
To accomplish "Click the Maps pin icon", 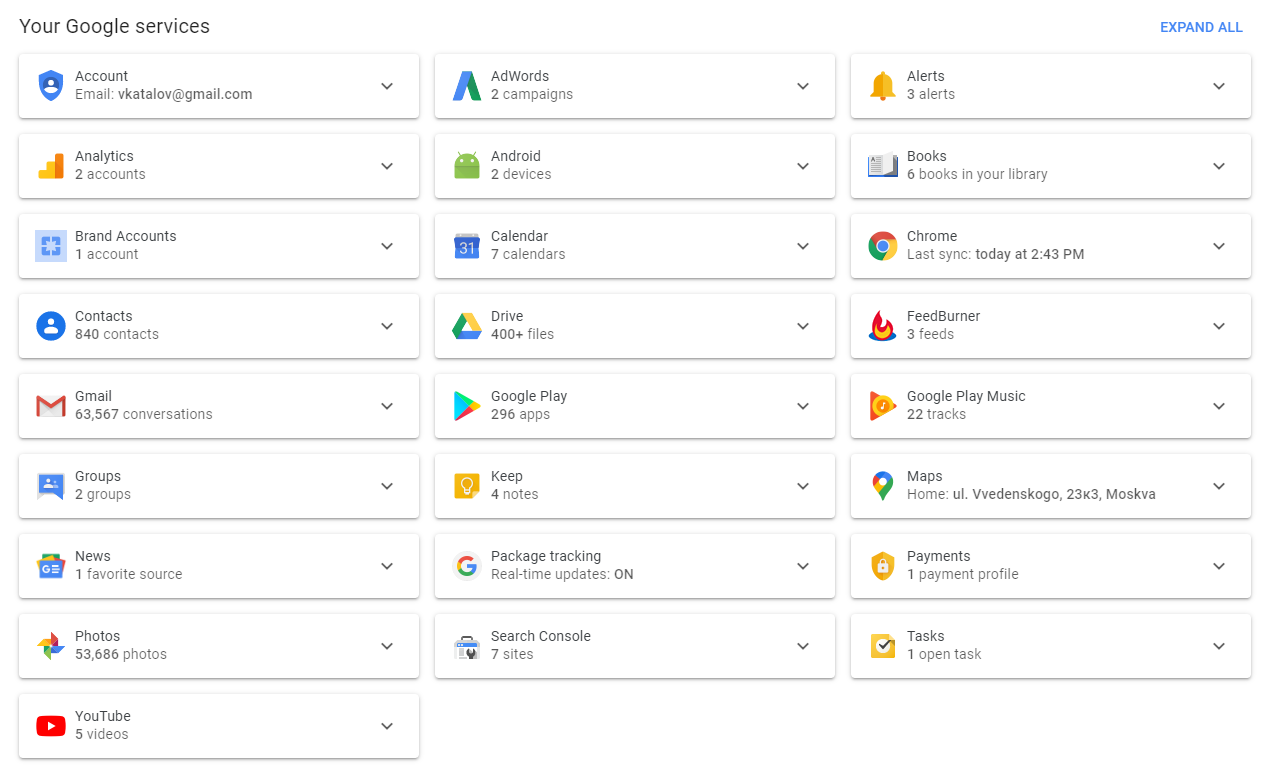I will [x=883, y=486].
